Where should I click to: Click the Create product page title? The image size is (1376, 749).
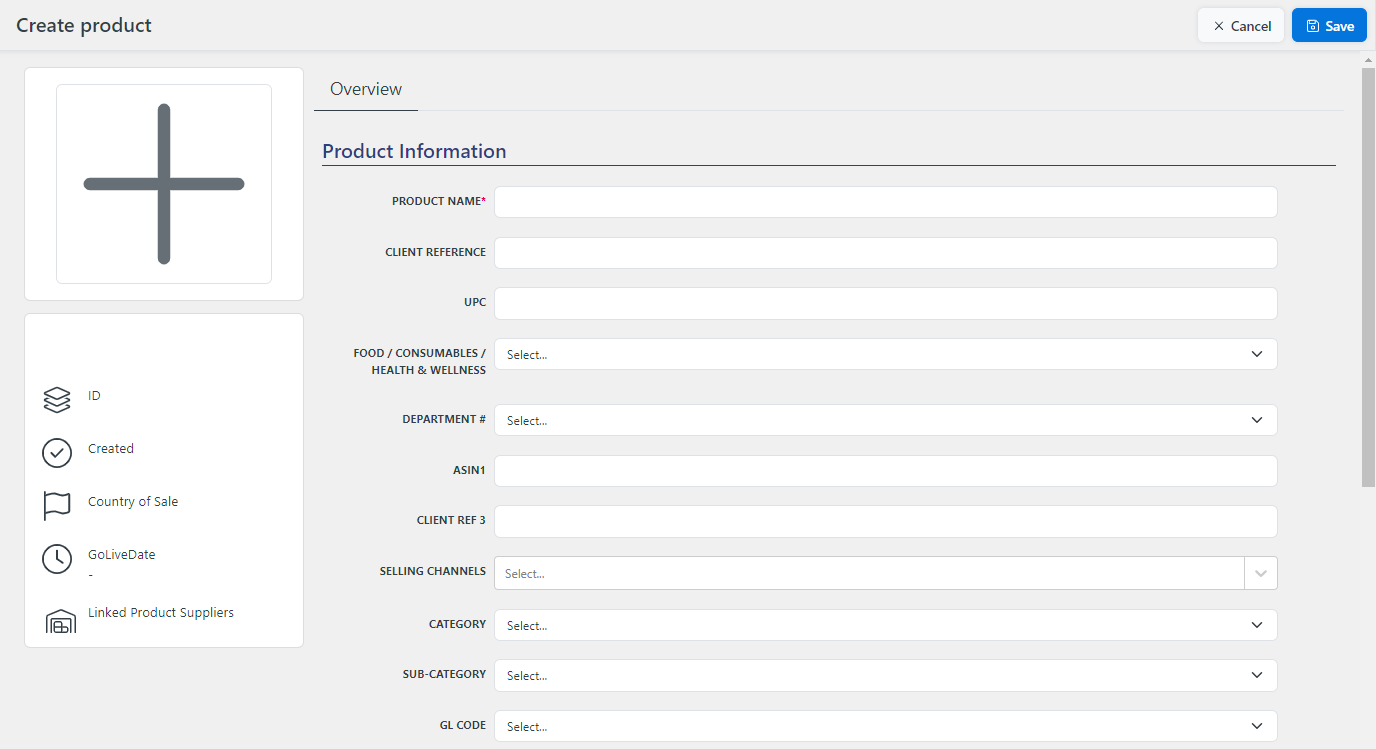[84, 25]
